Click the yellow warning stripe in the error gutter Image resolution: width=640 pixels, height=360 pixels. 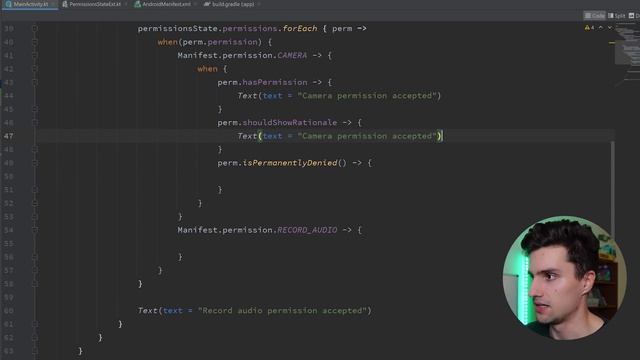click(612, 42)
